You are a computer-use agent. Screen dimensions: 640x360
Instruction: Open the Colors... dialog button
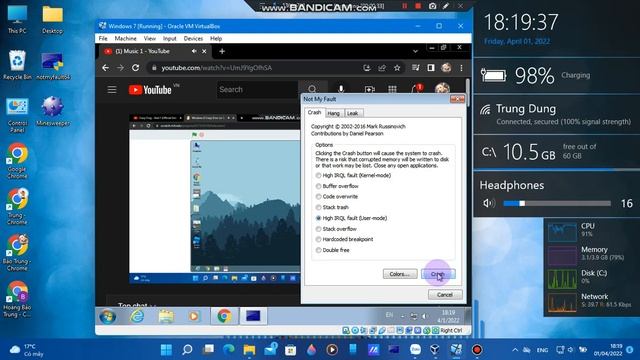(x=400, y=274)
